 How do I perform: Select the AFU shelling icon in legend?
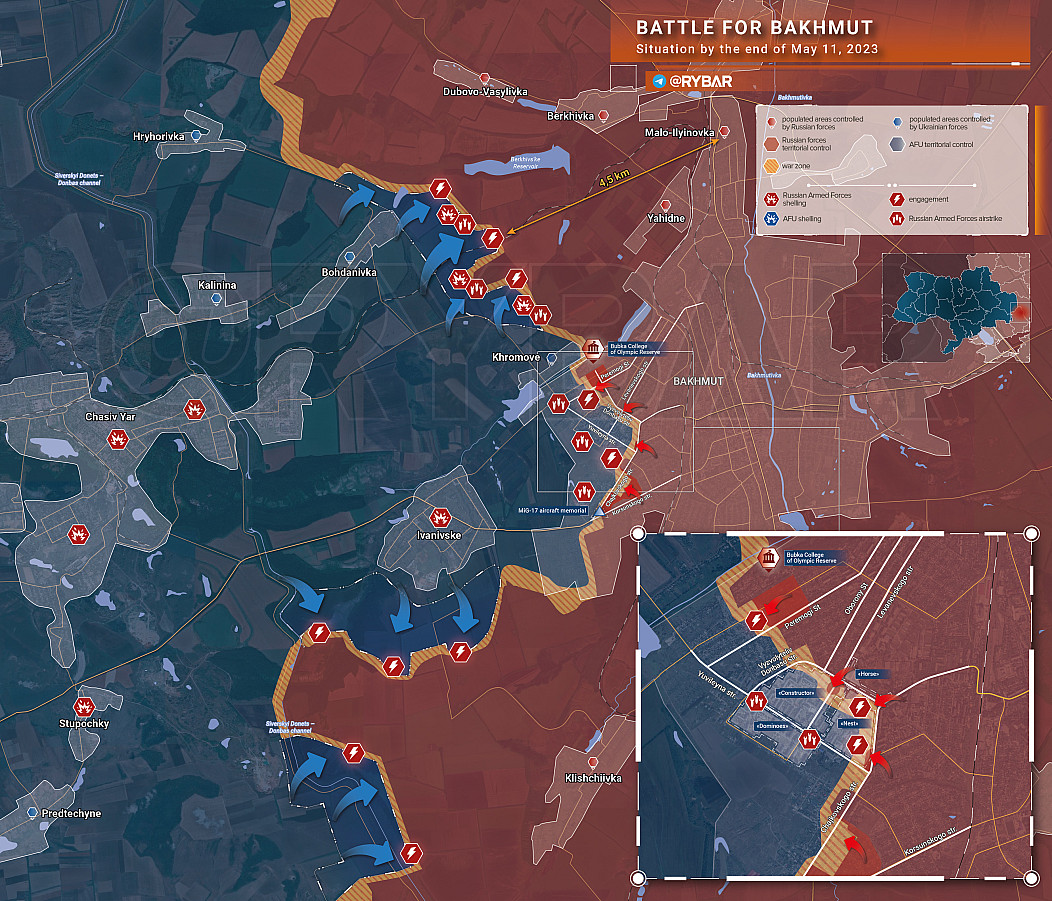point(770,218)
